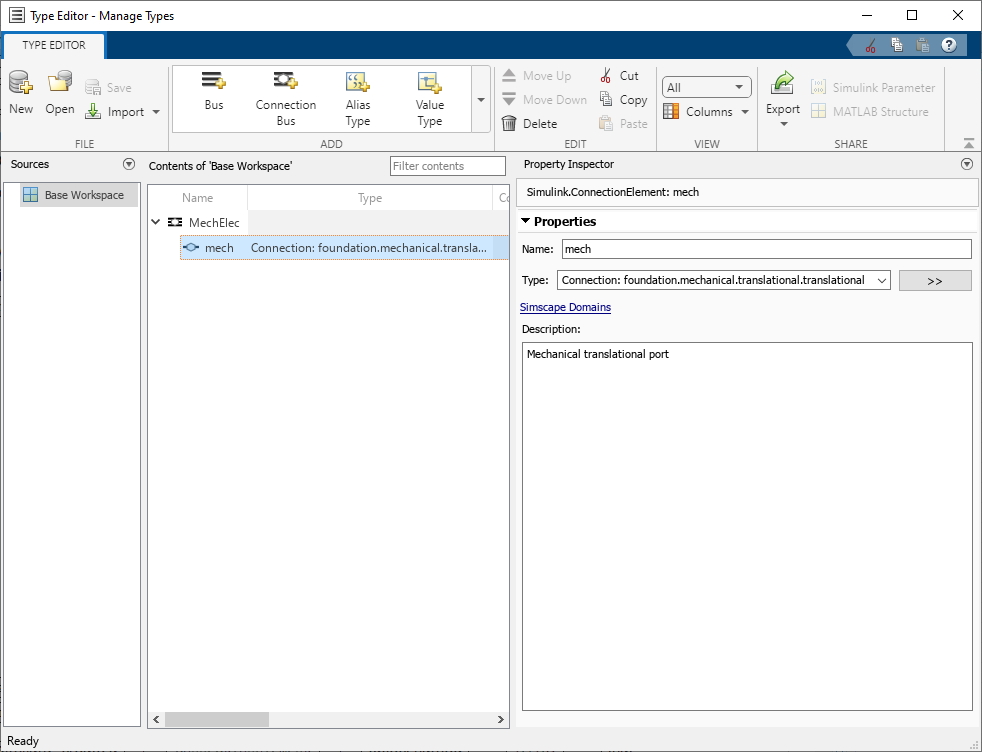Cut the selected element
Screen dimensions: 982x752
619,76
